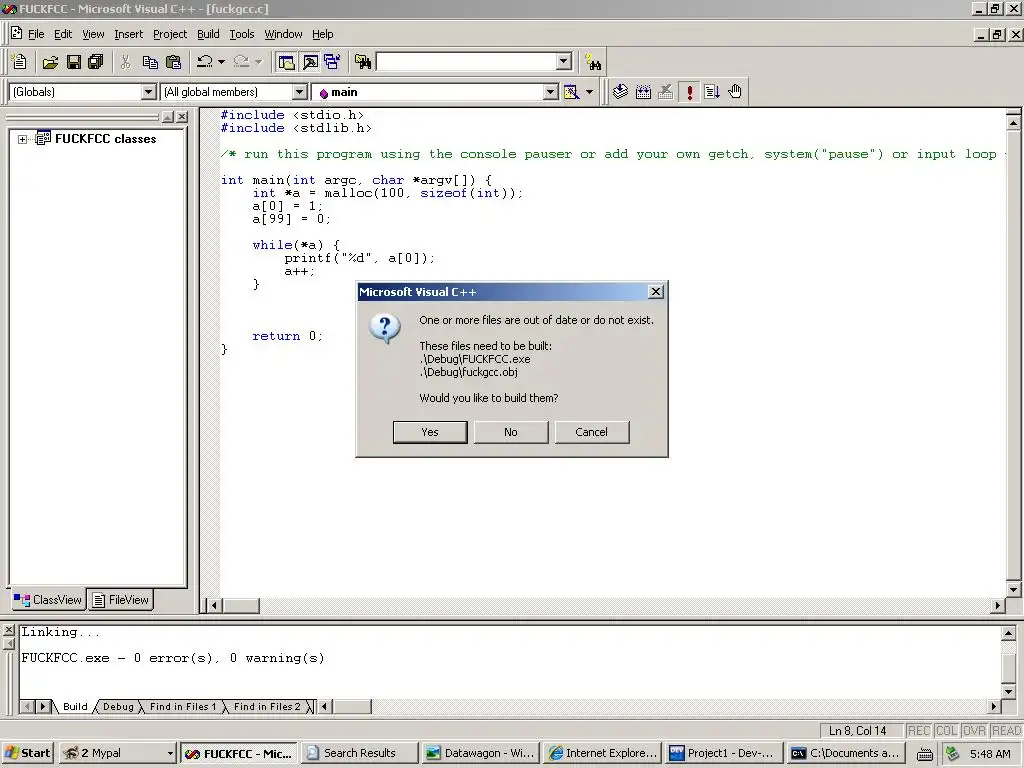Open the main function members dropdown
The image size is (1024, 768).
(551, 92)
